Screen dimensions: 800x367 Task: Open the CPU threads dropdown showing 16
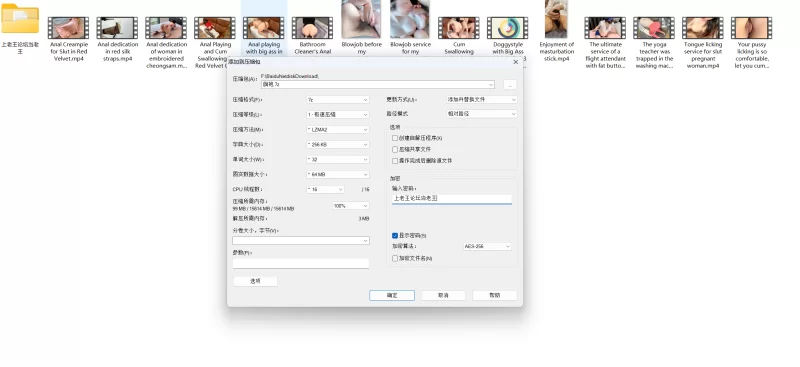pos(325,189)
